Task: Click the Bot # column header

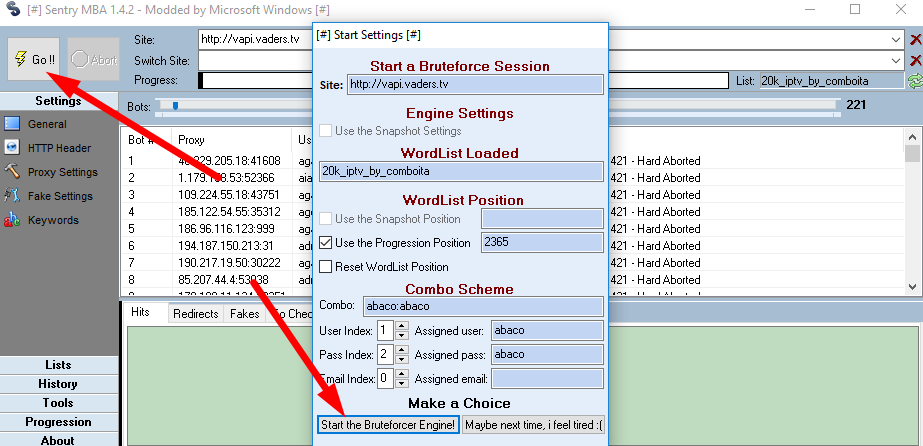Action: tap(146, 140)
